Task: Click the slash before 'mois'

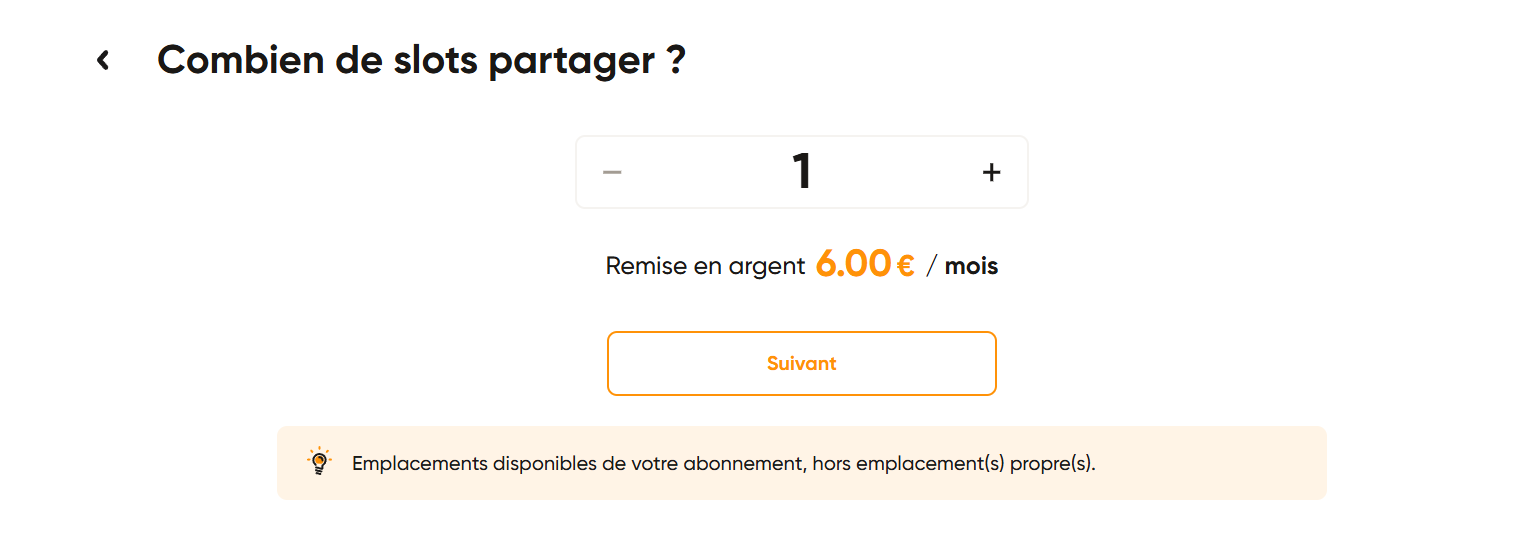Action: point(932,266)
